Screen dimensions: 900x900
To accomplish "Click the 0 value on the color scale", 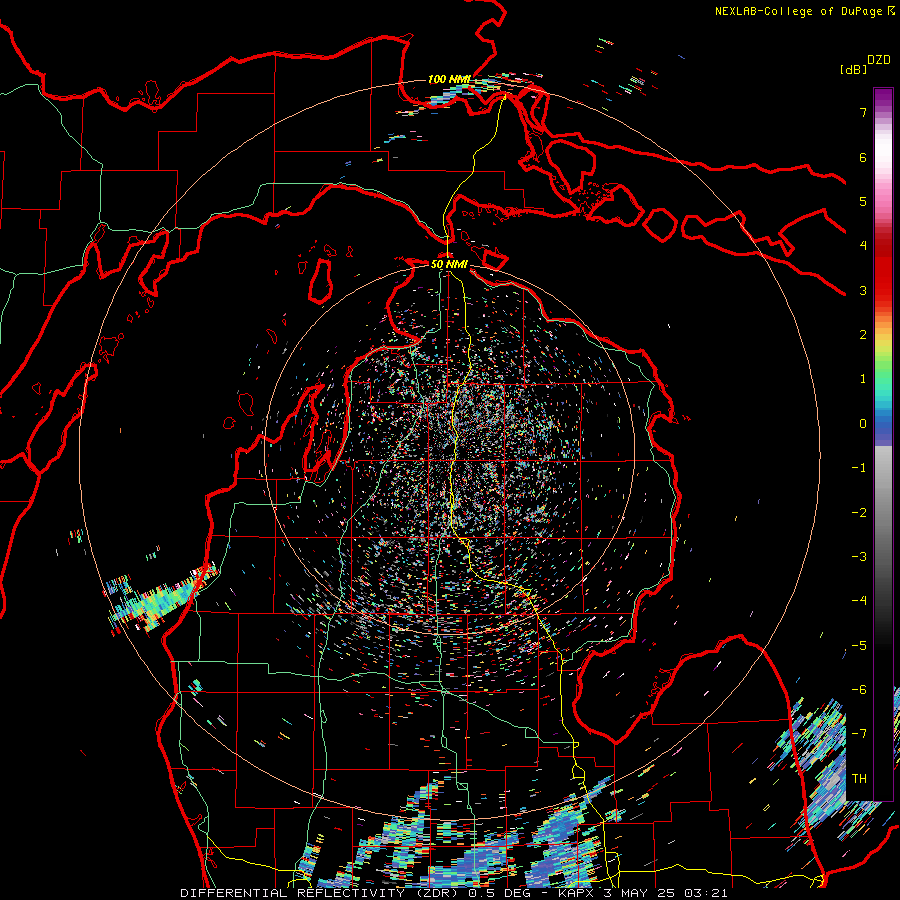I will click(x=863, y=424).
